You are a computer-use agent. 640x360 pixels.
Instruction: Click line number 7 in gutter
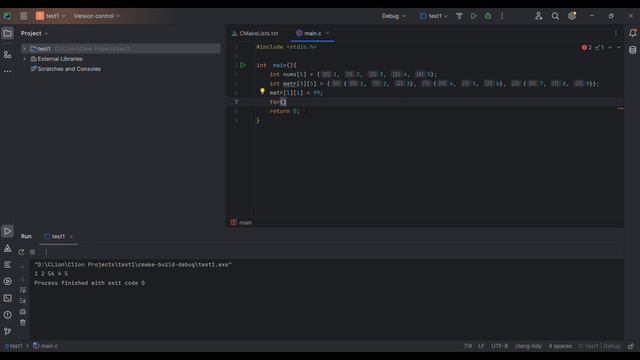pyautogui.click(x=236, y=102)
